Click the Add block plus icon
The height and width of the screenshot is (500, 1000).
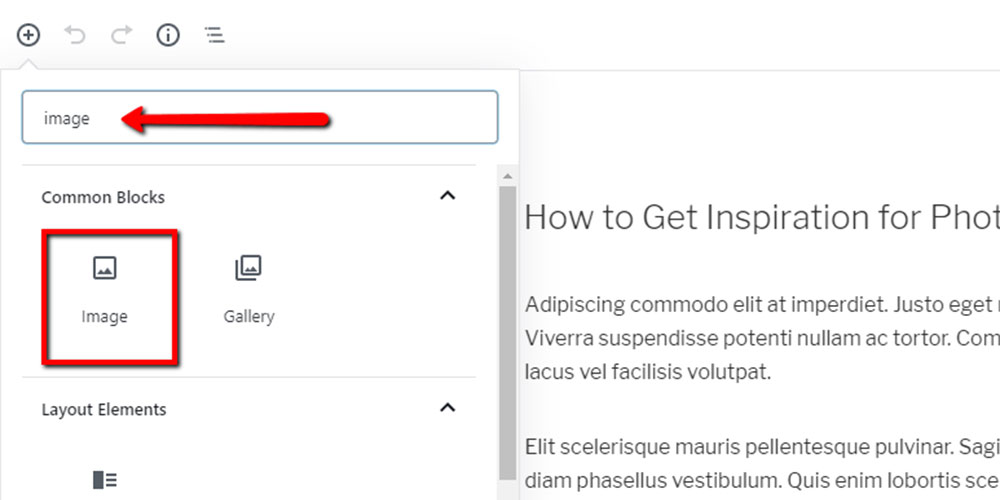(x=28, y=35)
